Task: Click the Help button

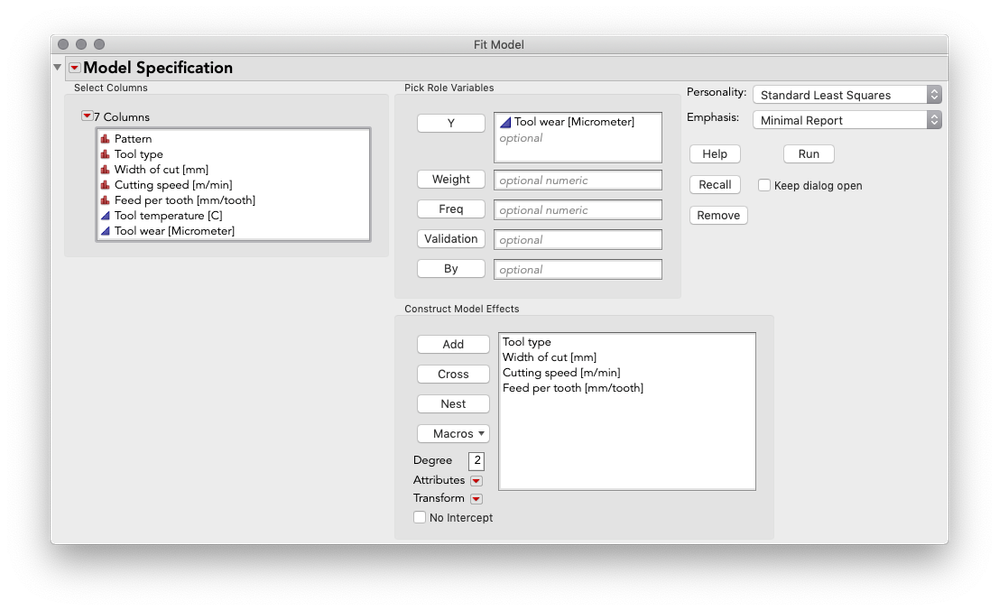Action: click(x=715, y=154)
